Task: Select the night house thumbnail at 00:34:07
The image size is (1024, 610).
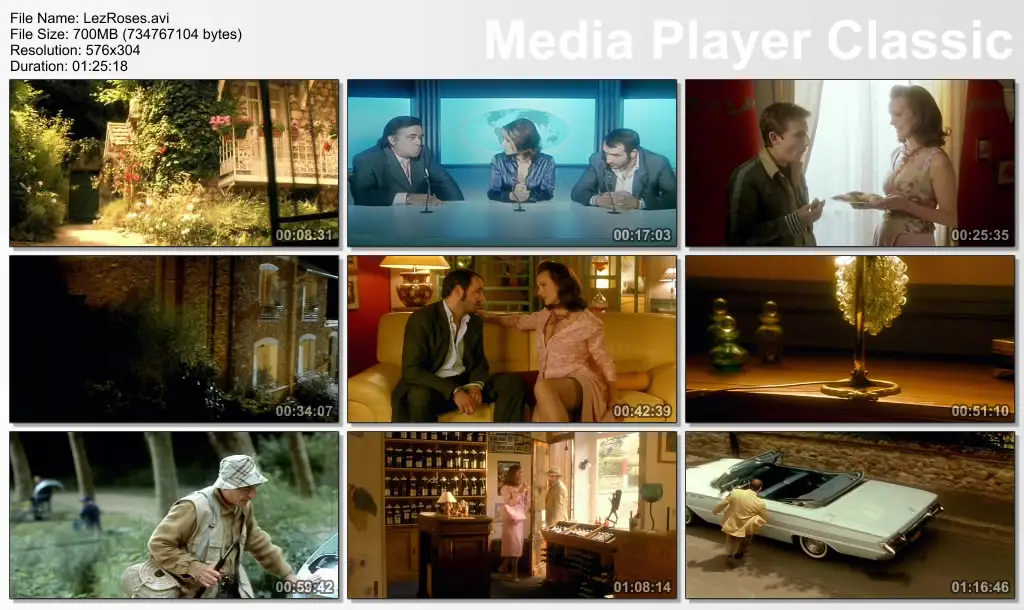Action: 174,339
